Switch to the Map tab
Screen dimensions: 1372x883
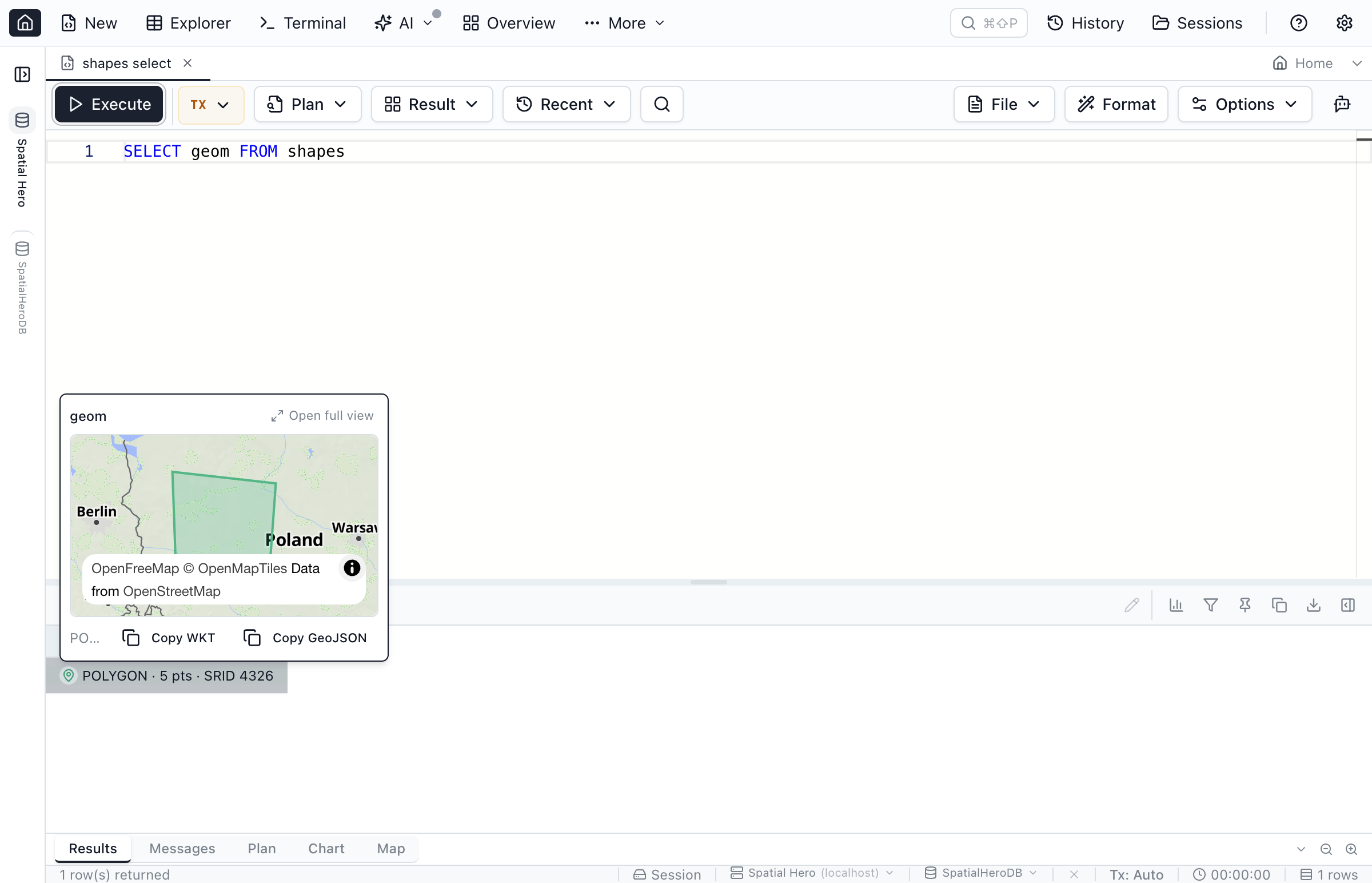(x=391, y=849)
